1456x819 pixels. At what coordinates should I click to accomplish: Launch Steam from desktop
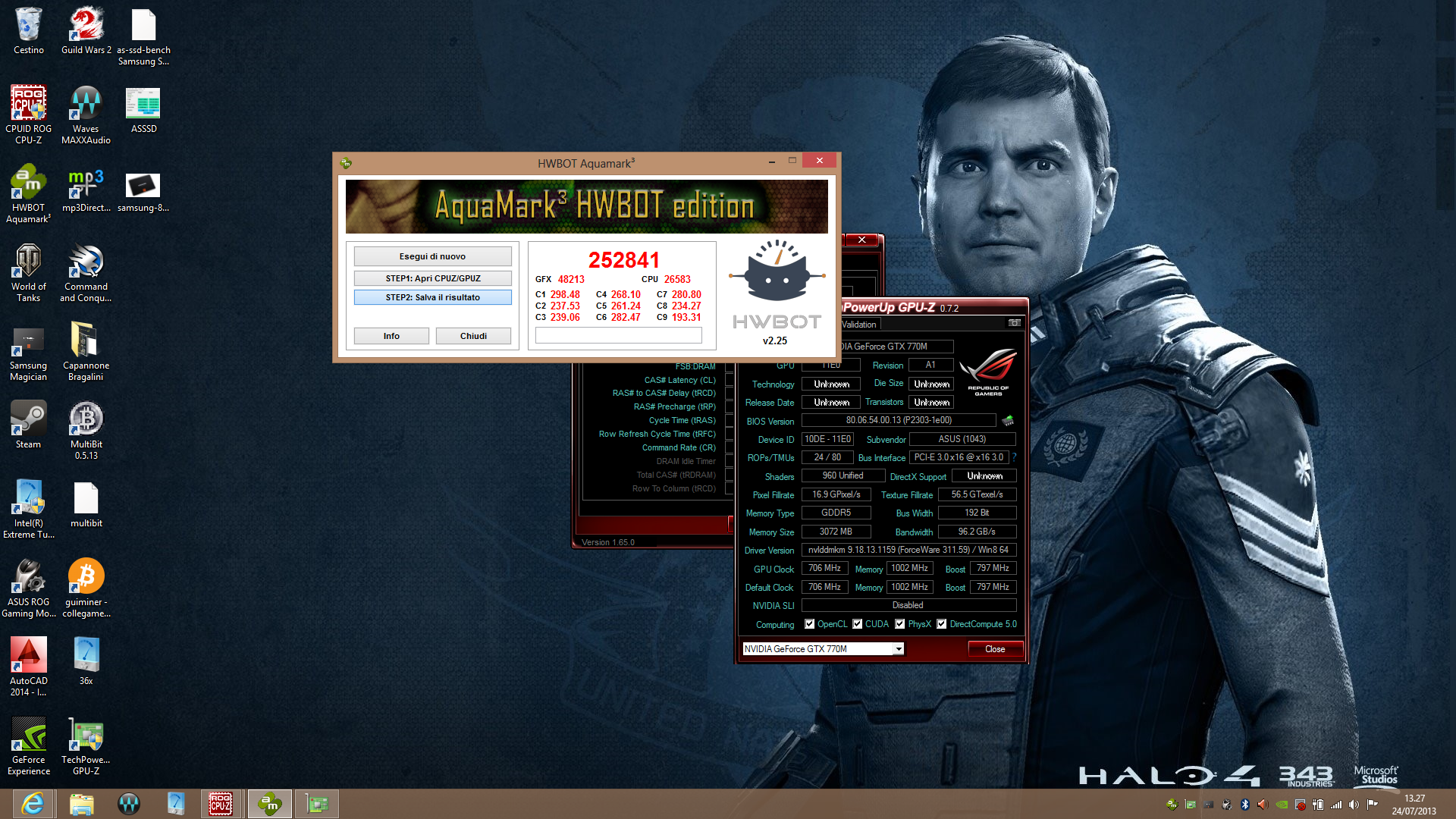point(29,425)
